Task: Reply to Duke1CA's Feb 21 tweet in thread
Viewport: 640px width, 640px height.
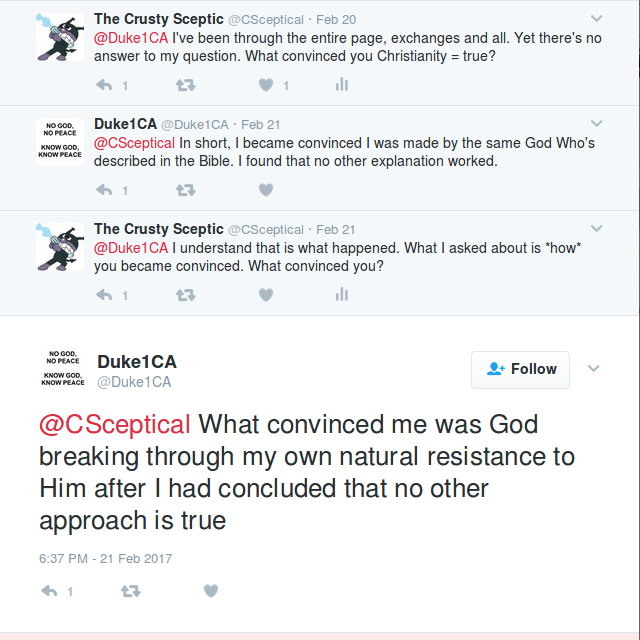Action: (104, 190)
